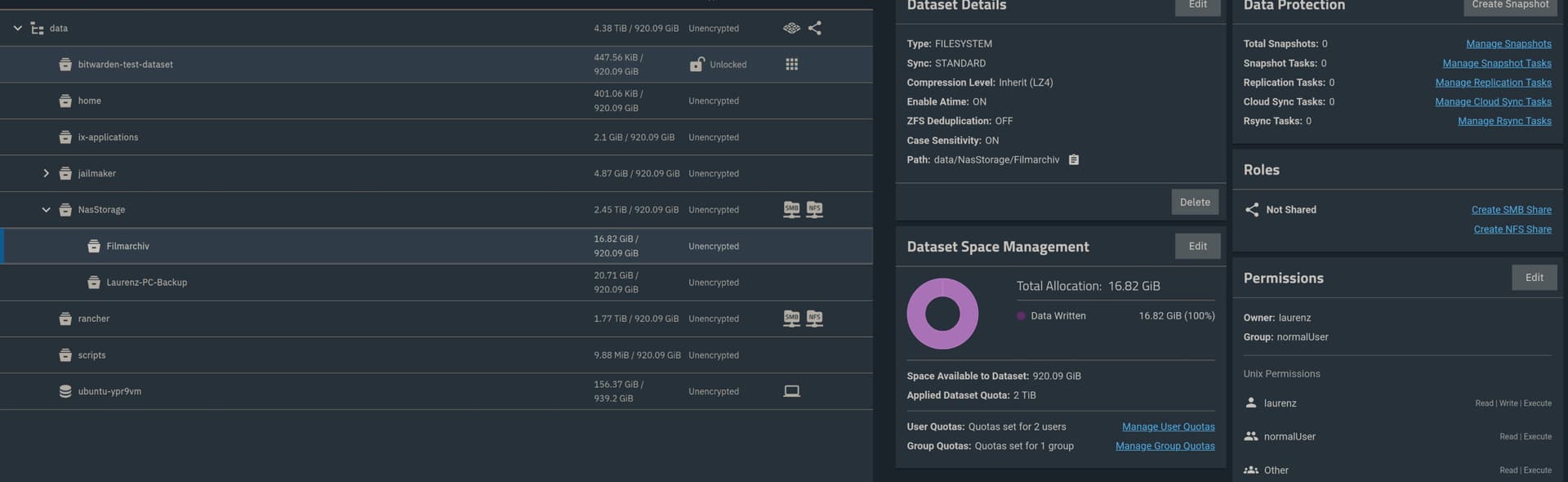The width and height of the screenshot is (1568, 482).
Task: Edit the Dataset Space Management settings
Action: (1197, 247)
